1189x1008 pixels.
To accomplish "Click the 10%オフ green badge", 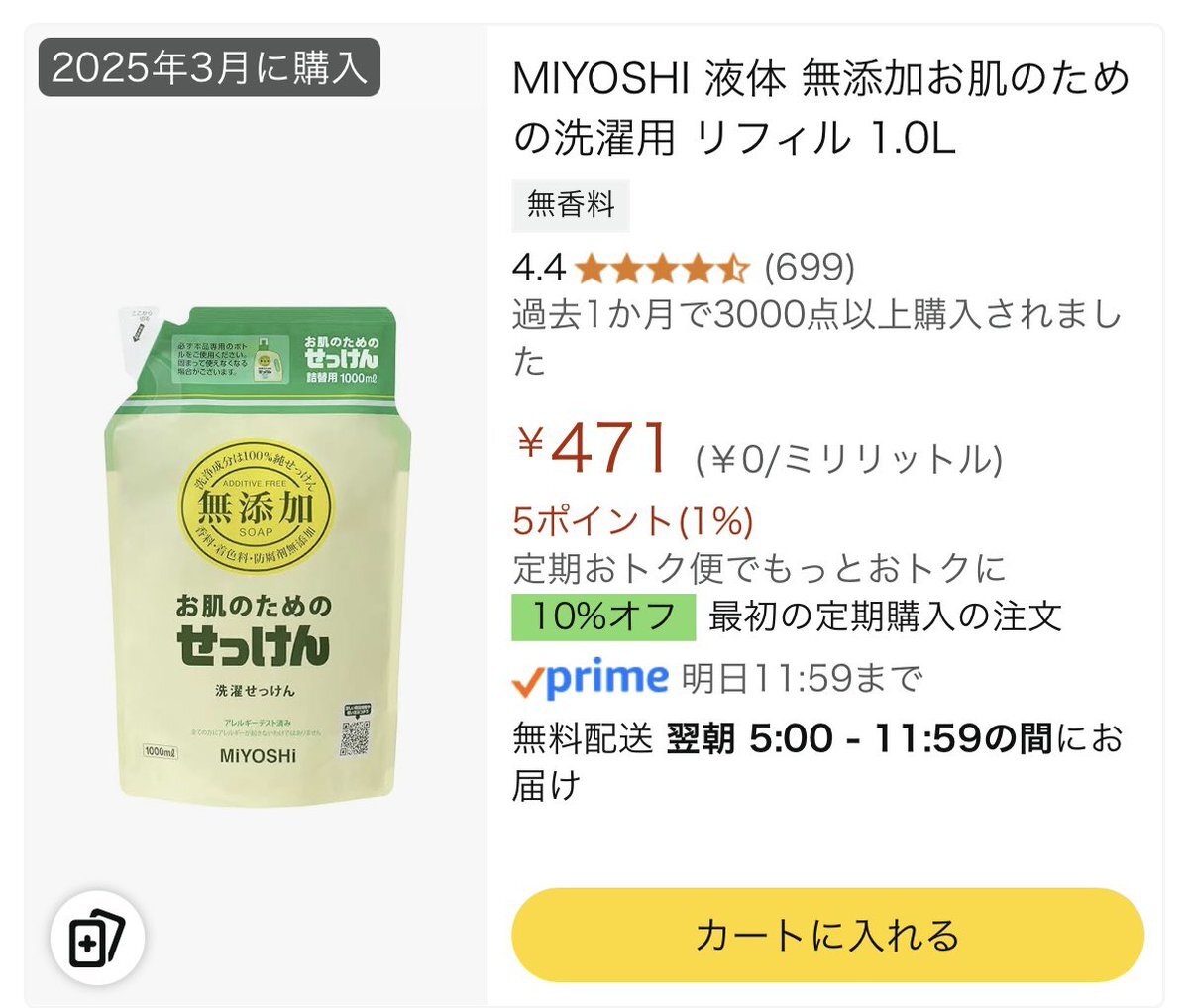I will (603, 616).
